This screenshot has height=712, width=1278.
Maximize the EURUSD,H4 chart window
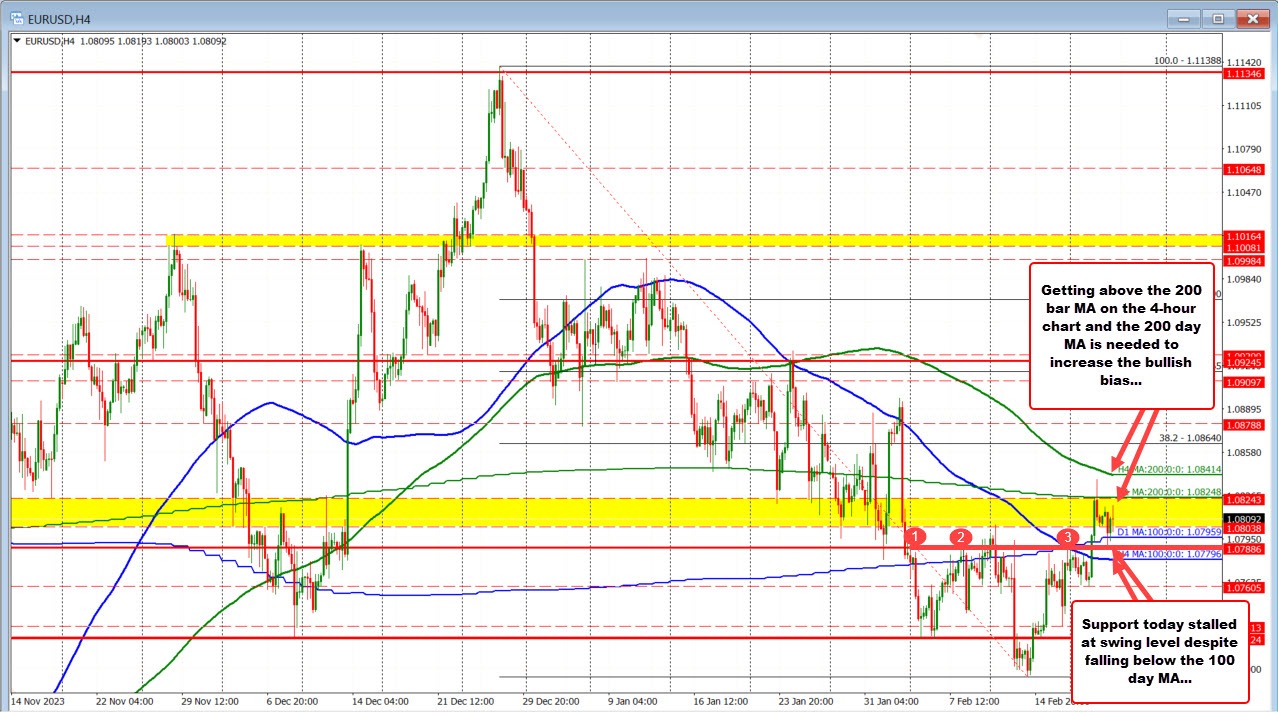[x=1219, y=17]
